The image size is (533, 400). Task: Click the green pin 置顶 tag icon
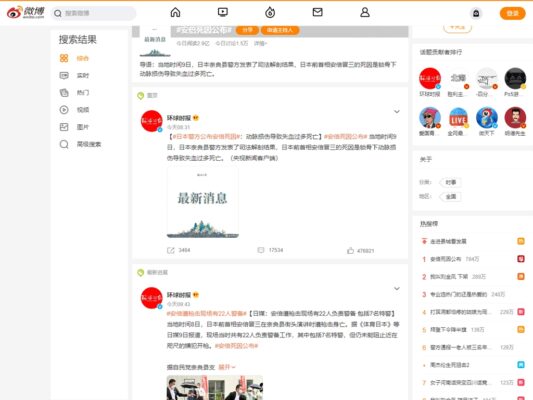click(x=140, y=96)
